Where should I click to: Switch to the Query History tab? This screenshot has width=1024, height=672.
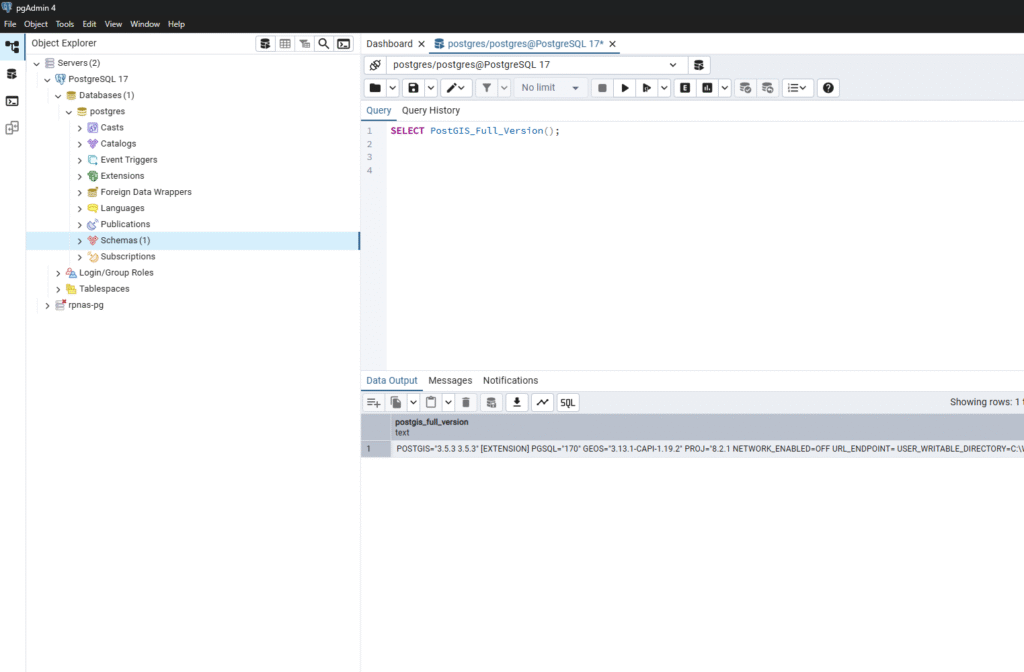coord(431,111)
